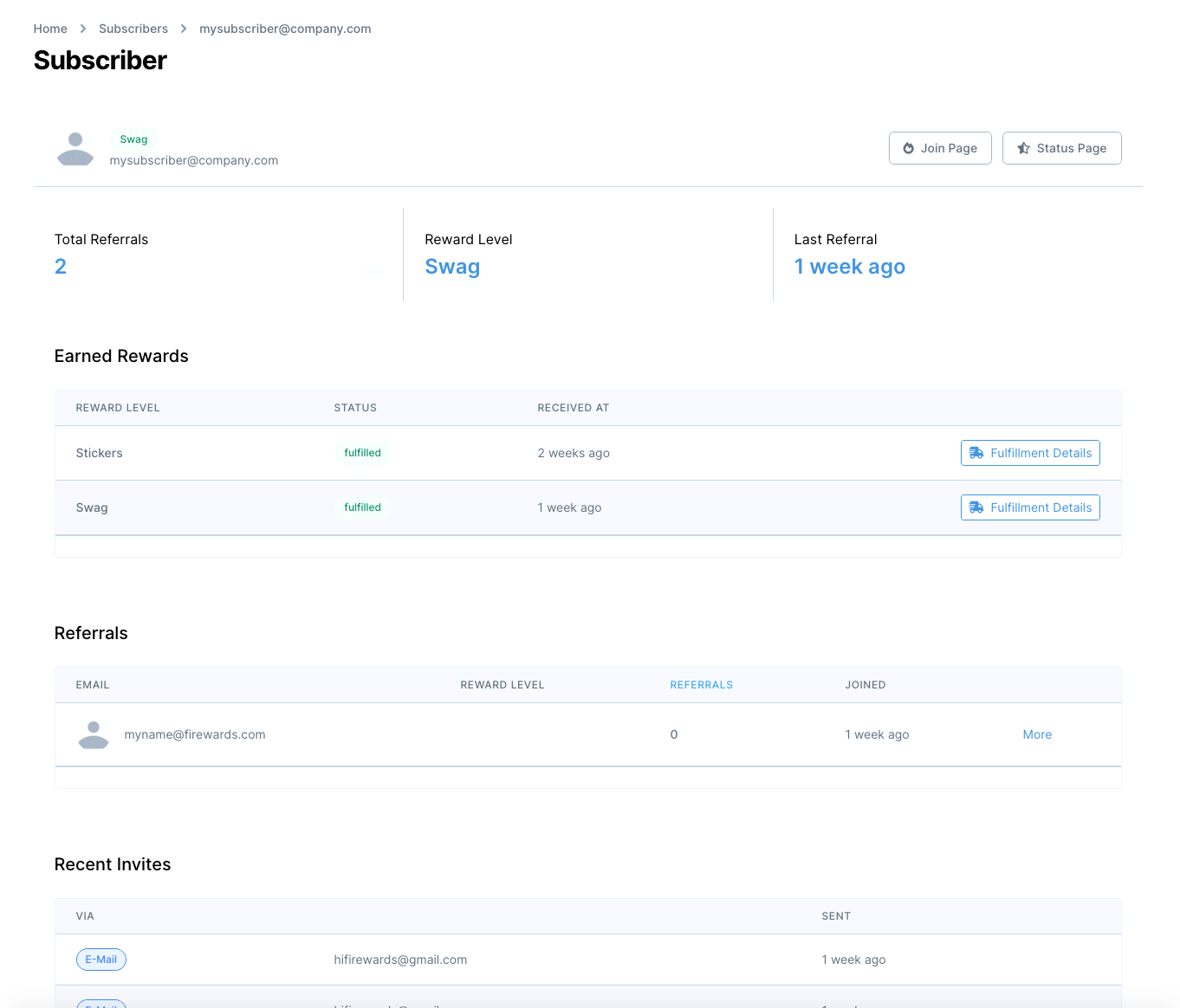The image size is (1180, 1008).
Task: Click the mysubscriber@company.com email under the Swag badge
Action: [x=194, y=160]
